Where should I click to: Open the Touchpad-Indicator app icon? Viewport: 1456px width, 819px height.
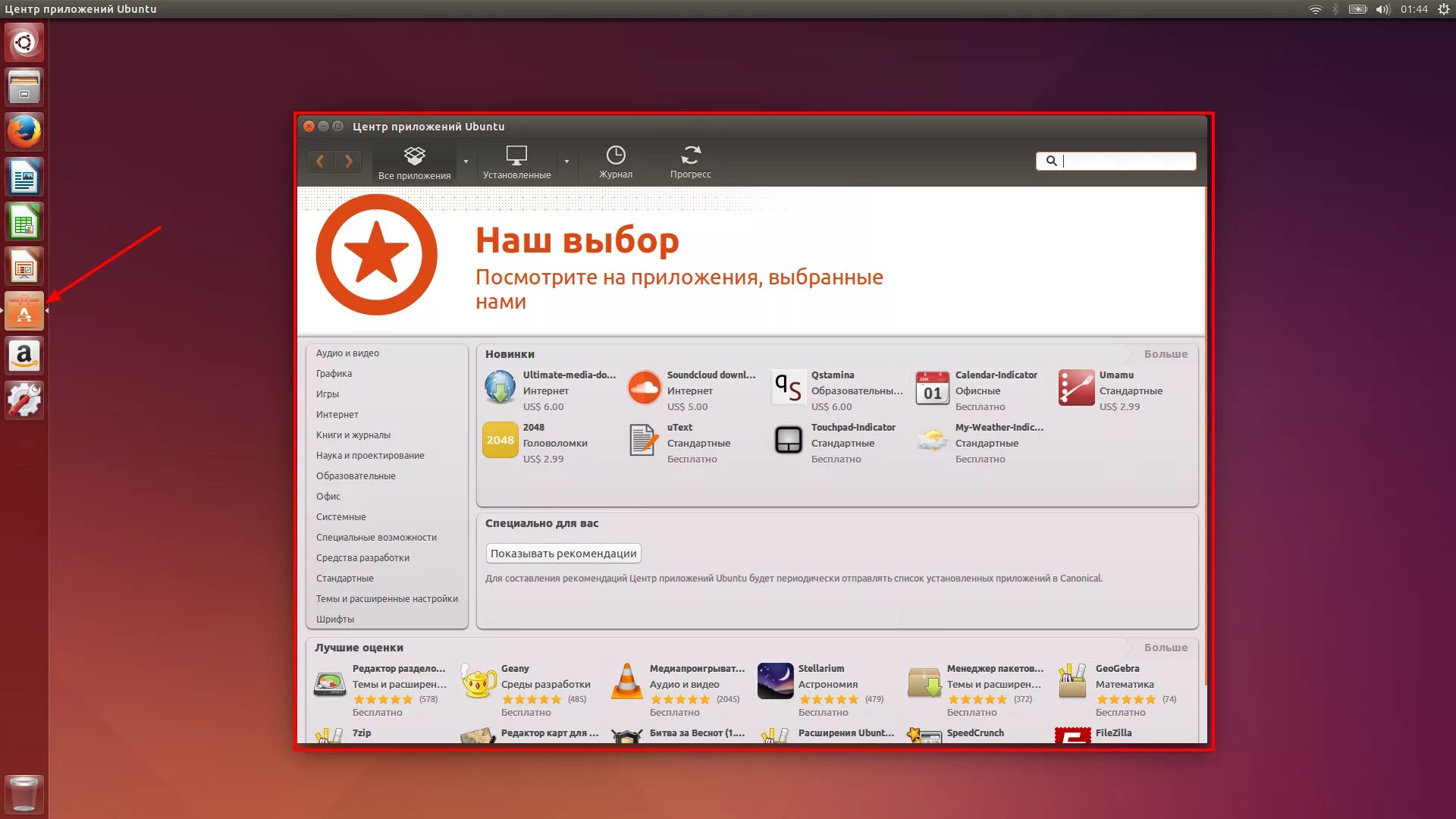[x=788, y=440]
